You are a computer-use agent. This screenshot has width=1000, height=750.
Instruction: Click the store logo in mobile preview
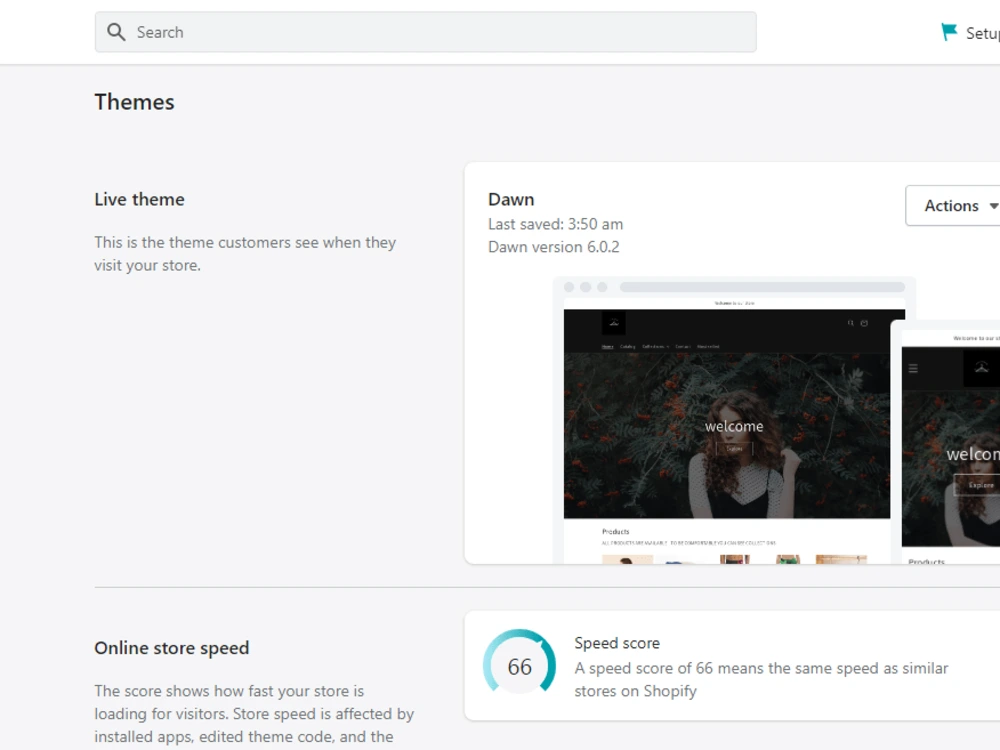click(981, 367)
